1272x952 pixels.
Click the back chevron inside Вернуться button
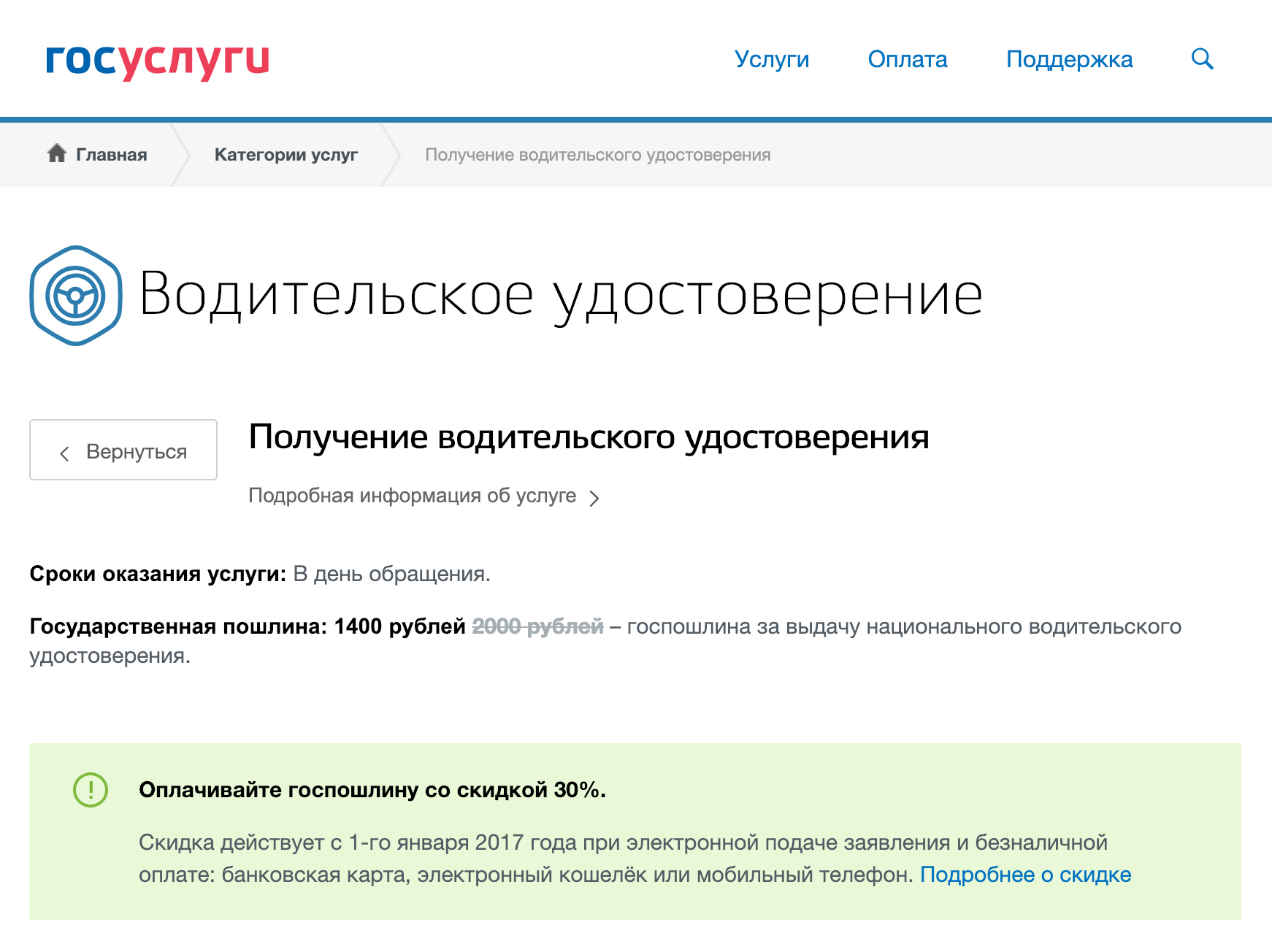[x=65, y=451]
